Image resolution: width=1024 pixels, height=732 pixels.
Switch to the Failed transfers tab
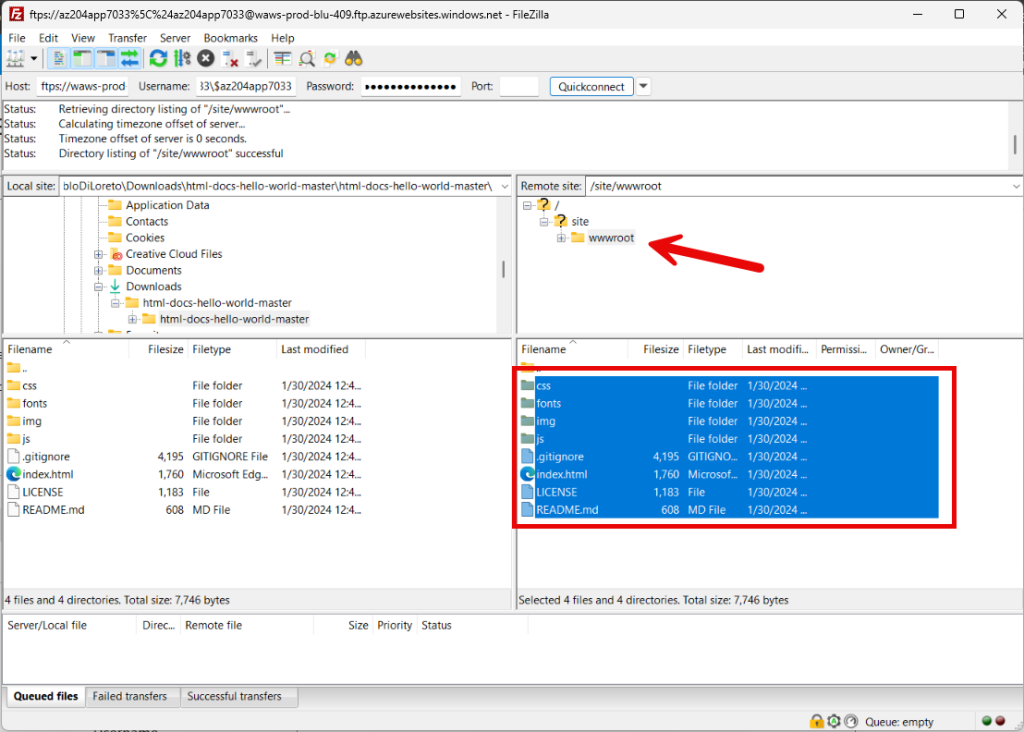click(x=128, y=696)
